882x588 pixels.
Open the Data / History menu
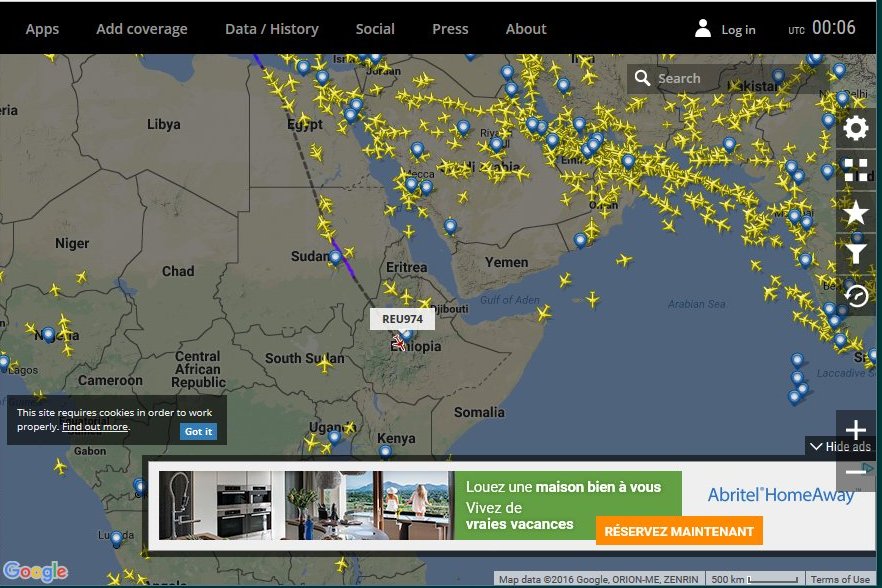pyautogui.click(x=271, y=29)
